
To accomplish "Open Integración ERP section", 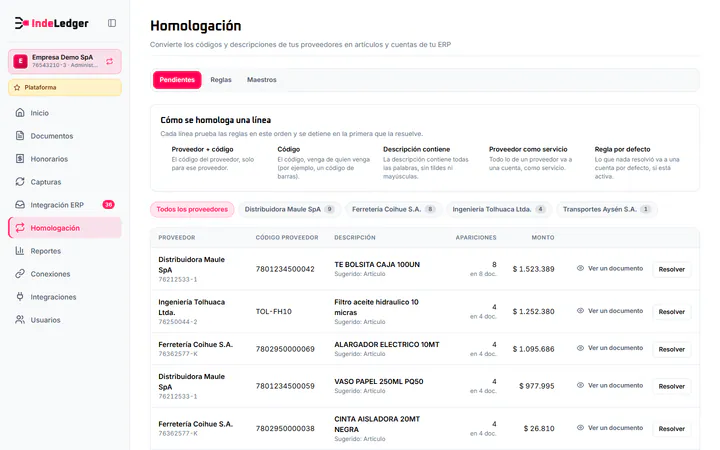I will click(65, 204).
